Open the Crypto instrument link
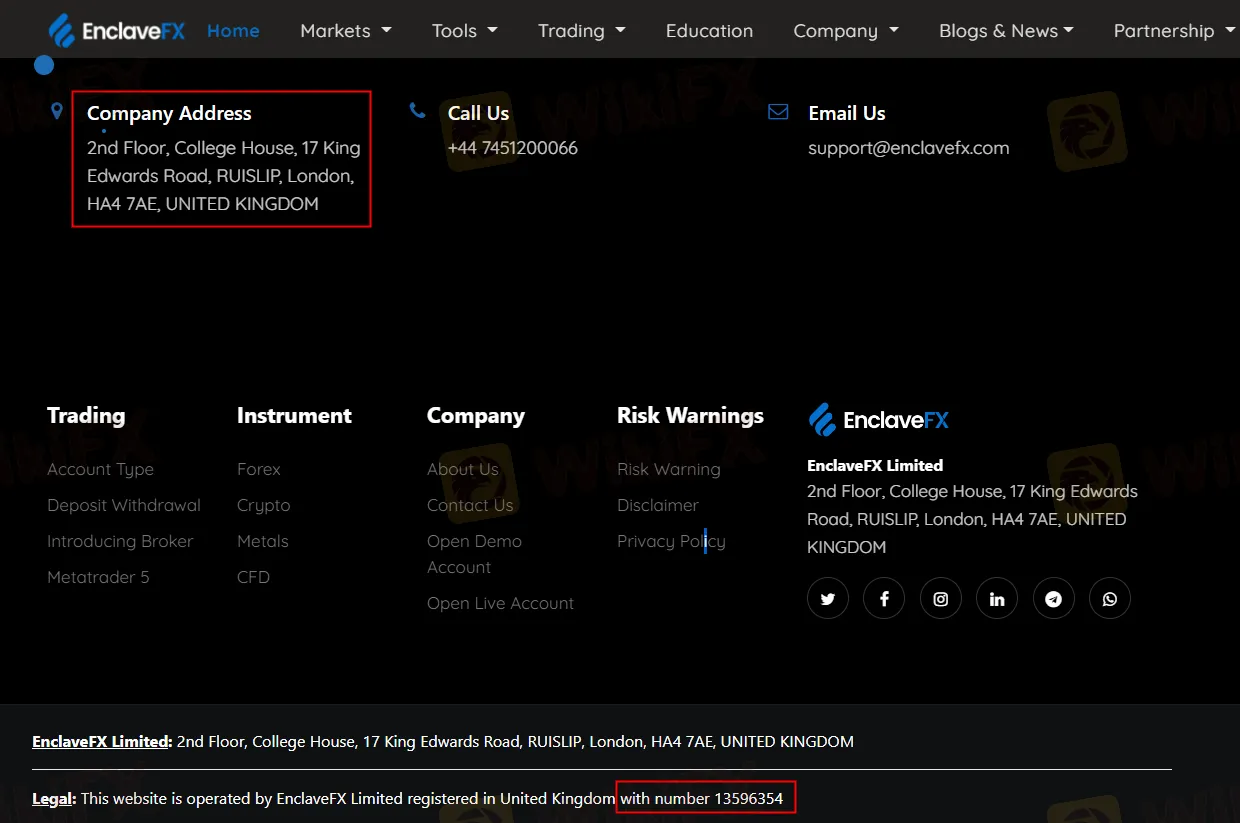 [264, 506]
